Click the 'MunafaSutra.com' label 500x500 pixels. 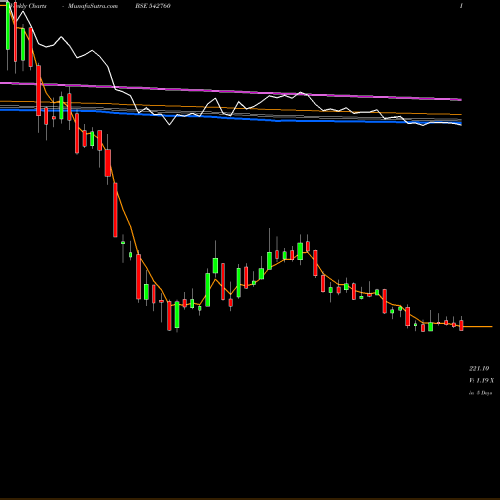coord(93,6)
